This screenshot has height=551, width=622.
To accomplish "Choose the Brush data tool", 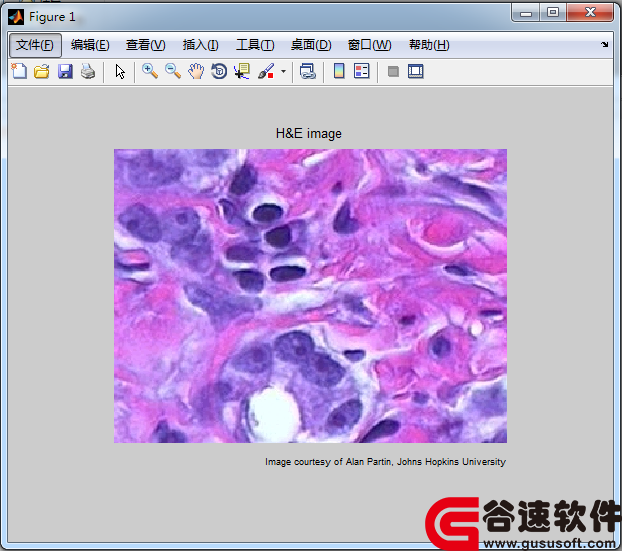I will pos(266,71).
